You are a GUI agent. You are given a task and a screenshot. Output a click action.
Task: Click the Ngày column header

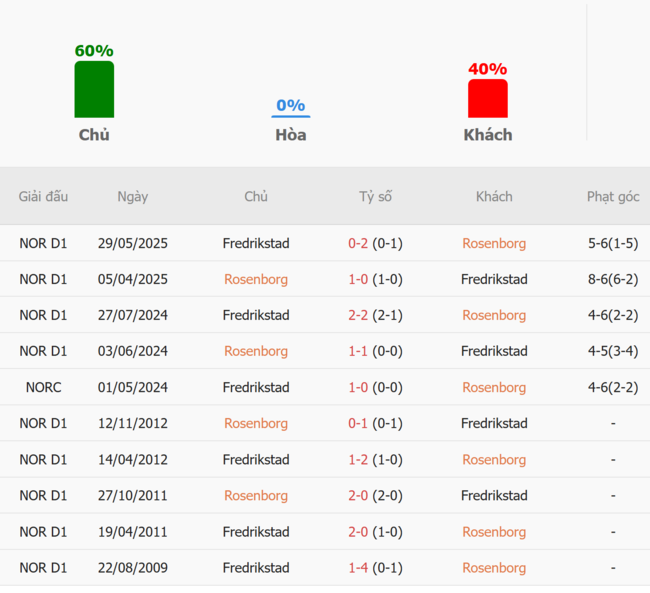tap(133, 196)
